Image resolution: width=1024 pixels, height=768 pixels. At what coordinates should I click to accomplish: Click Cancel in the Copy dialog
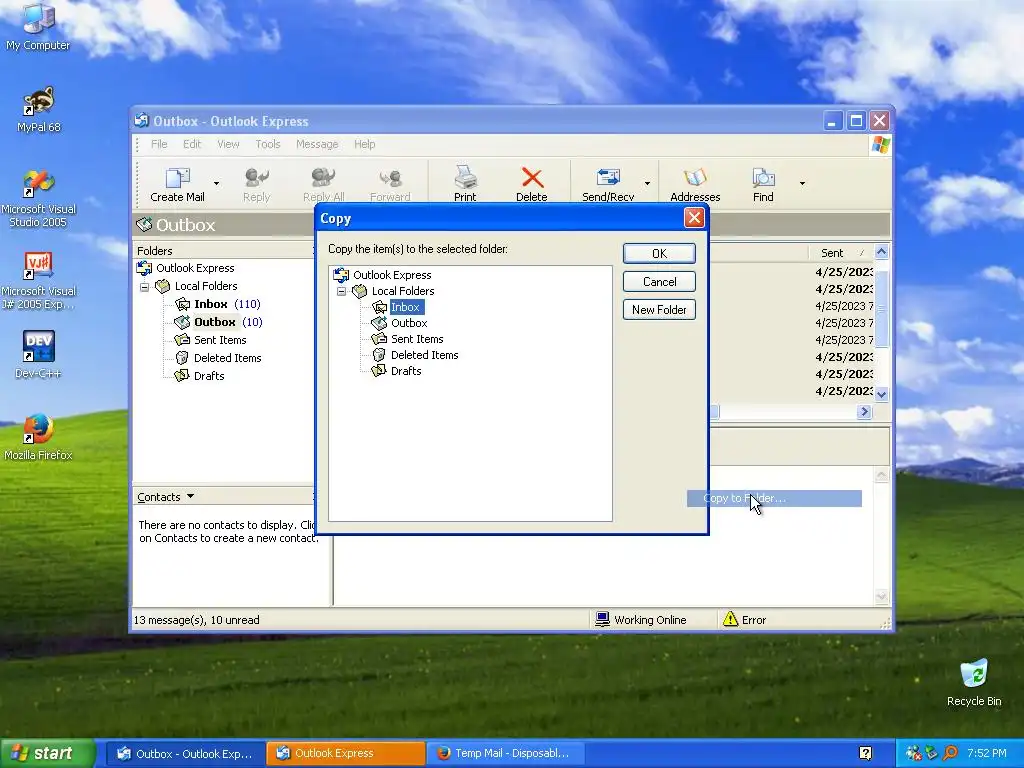tap(659, 281)
